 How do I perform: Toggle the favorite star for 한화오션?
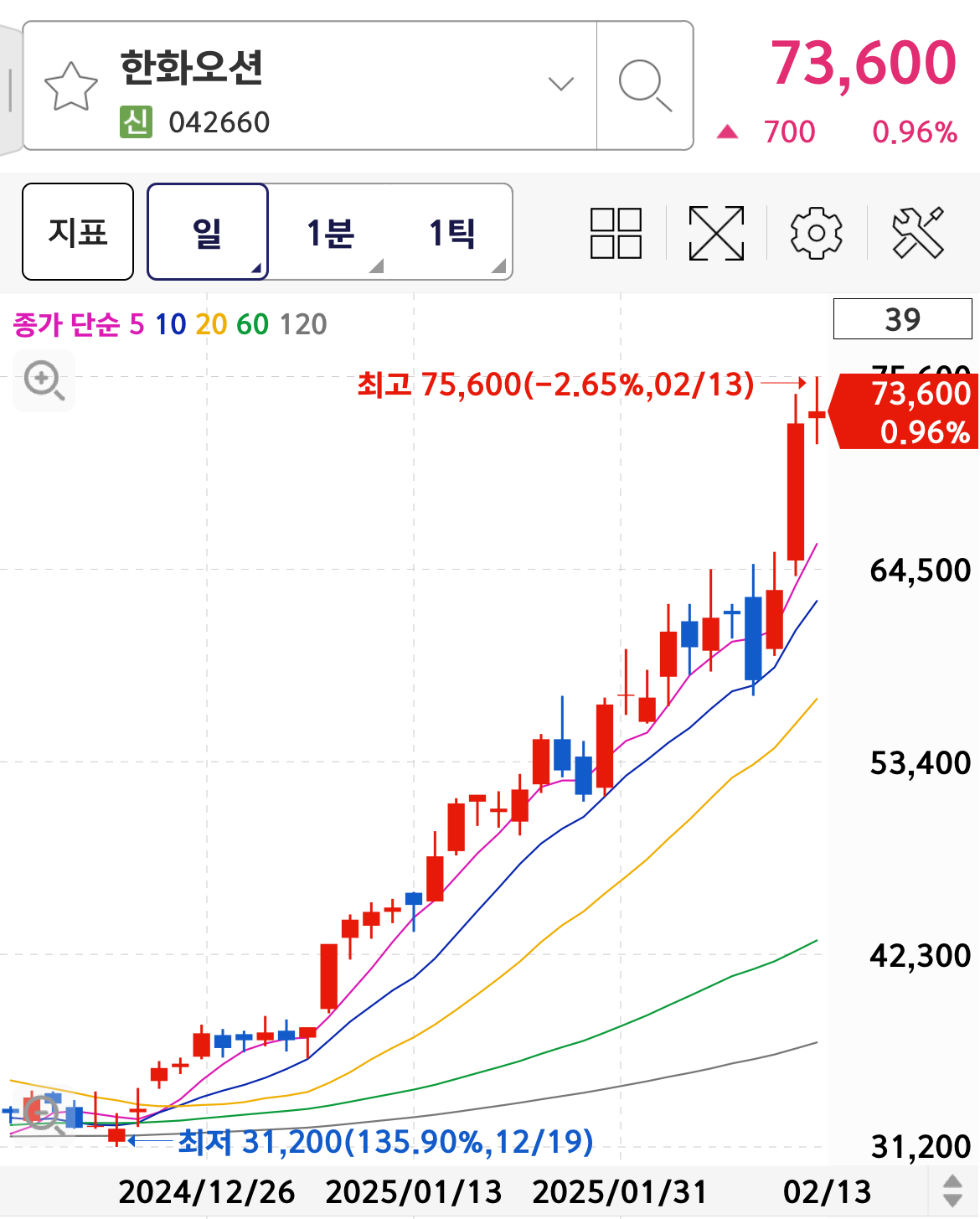click(70, 86)
